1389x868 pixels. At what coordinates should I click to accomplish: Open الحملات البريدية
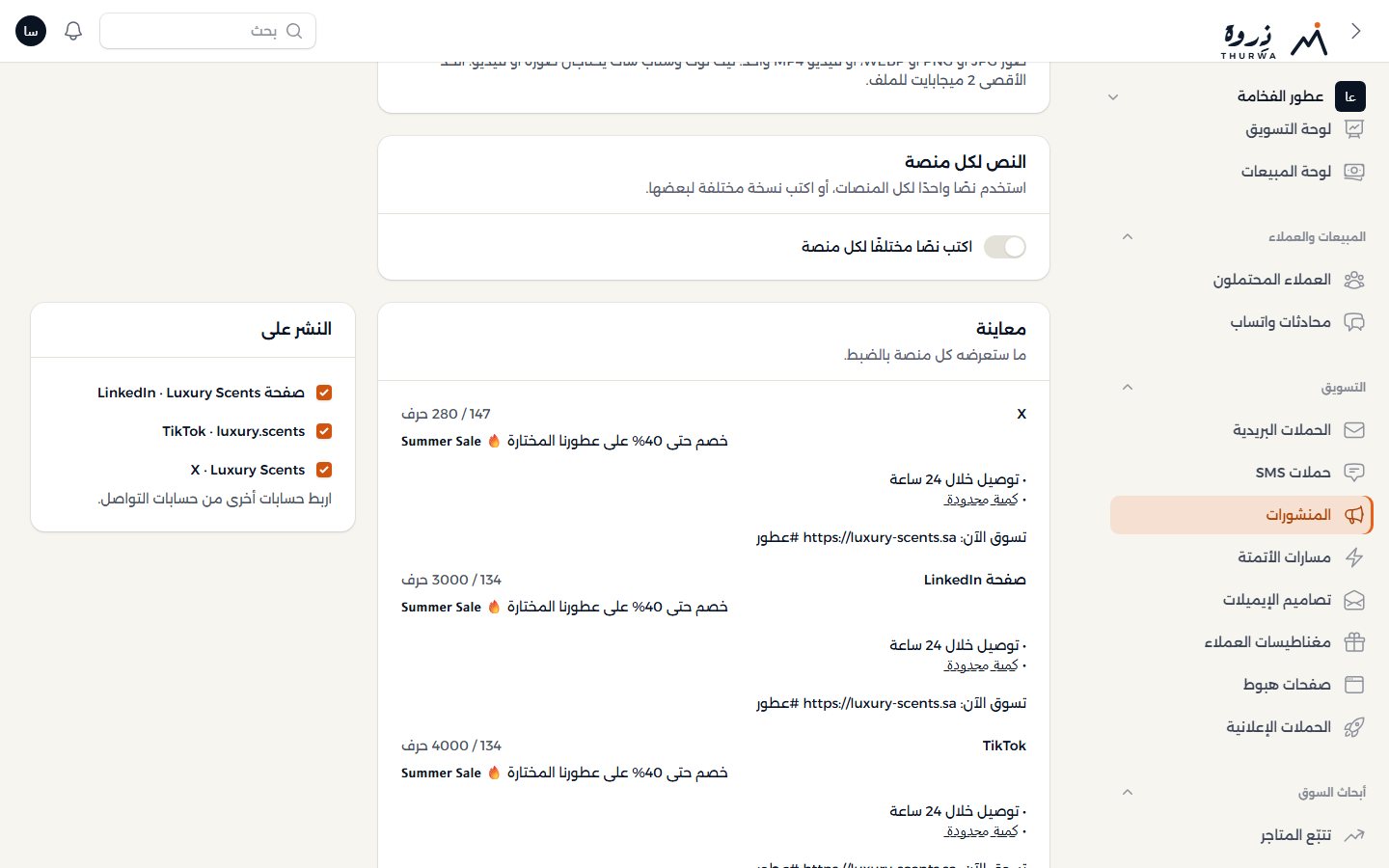click(x=1242, y=430)
